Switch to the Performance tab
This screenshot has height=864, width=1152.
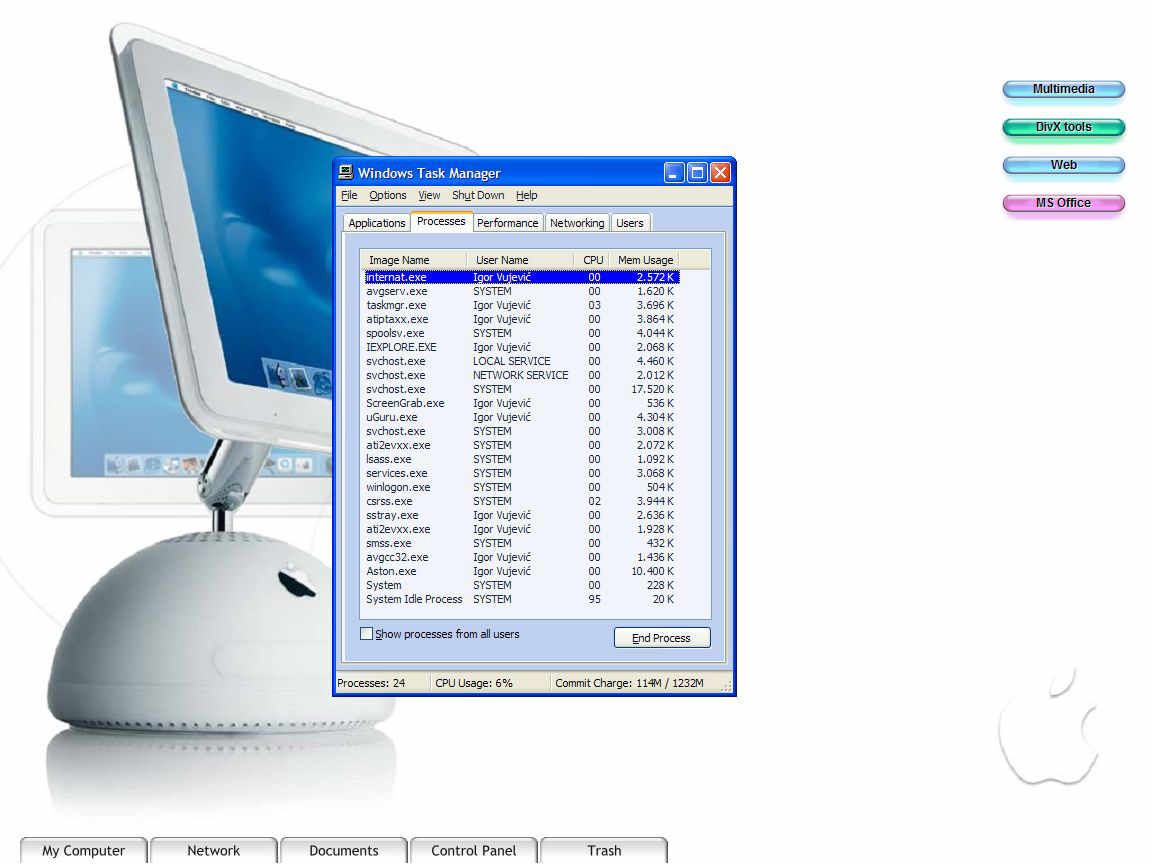pos(507,223)
